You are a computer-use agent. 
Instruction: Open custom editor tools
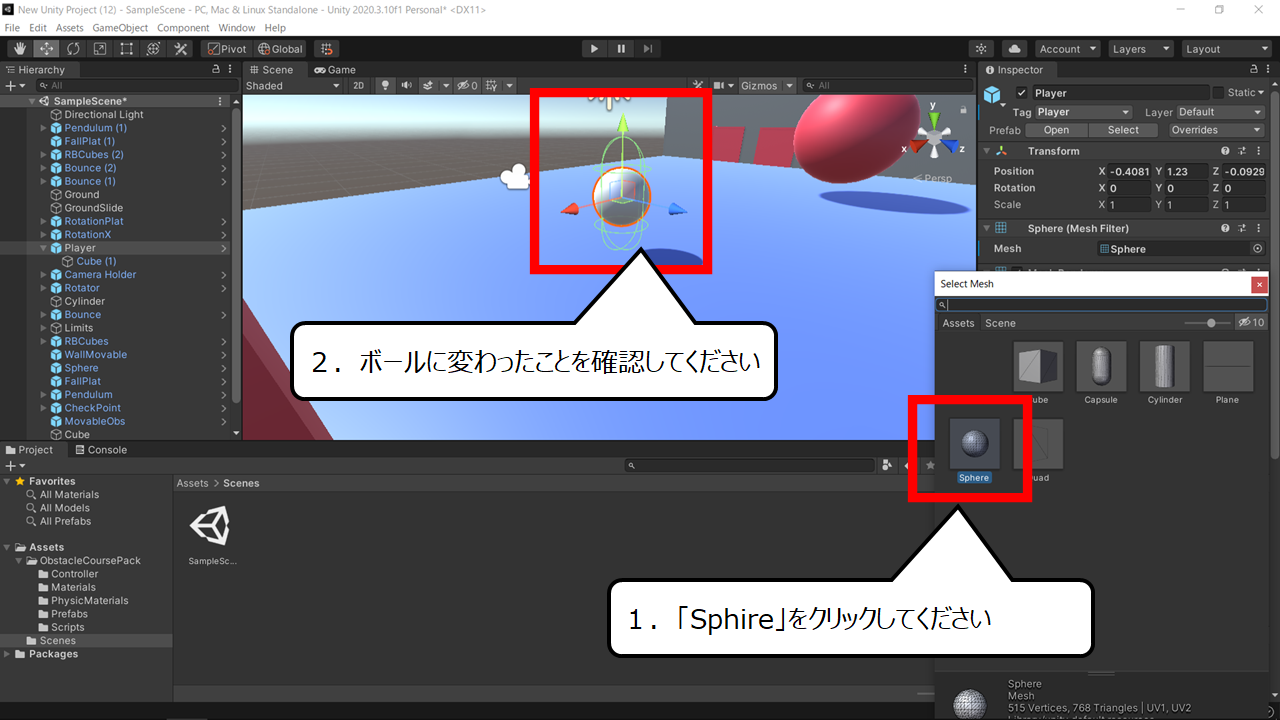pyautogui.click(x=180, y=48)
